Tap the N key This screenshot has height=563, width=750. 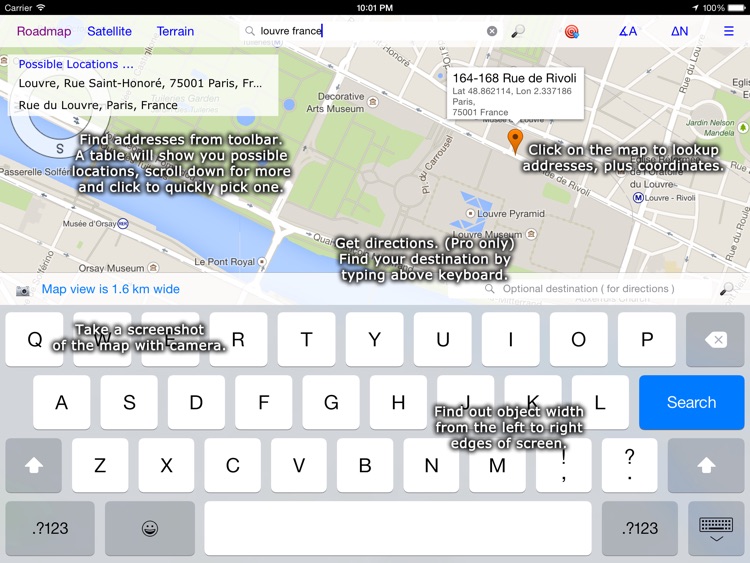tap(431, 465)
